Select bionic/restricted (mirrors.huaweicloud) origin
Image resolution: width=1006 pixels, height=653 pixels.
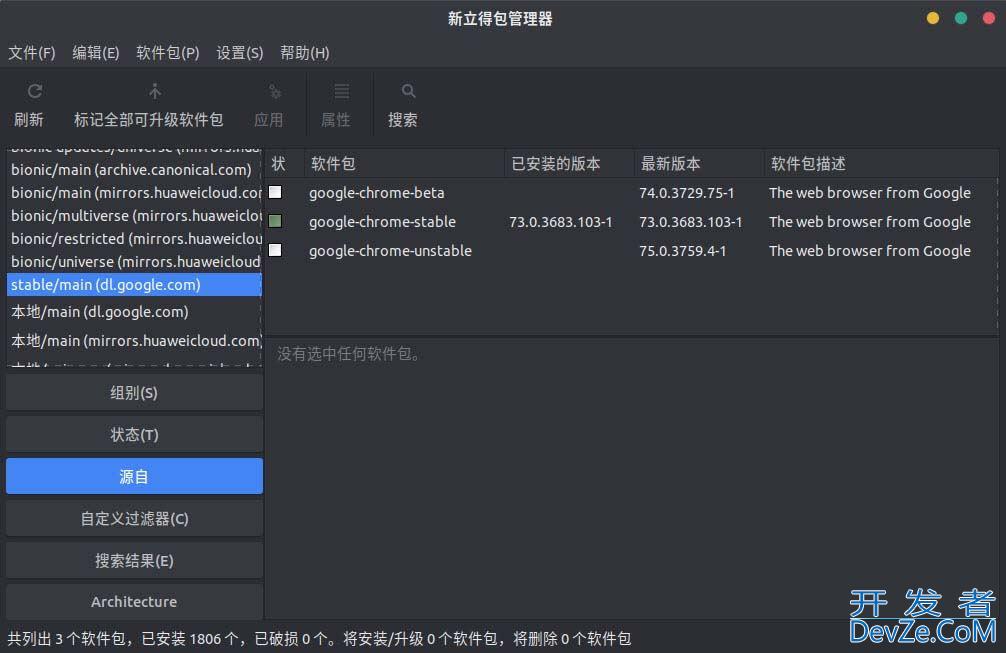click(133, 239)
